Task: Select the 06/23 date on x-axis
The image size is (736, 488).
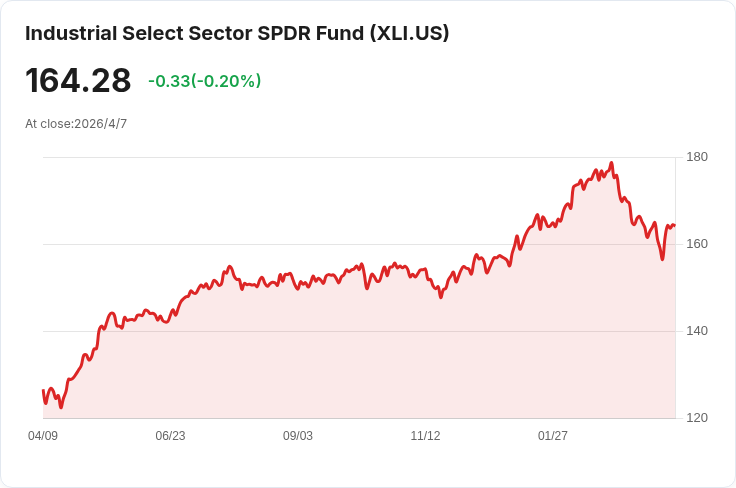Action: click(x=170, y=436)
